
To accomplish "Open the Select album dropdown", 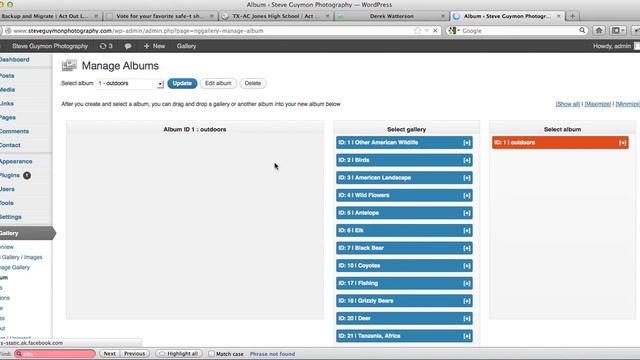I will click(130, 83).
